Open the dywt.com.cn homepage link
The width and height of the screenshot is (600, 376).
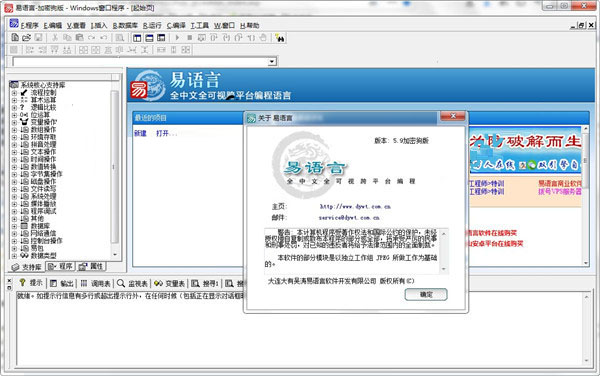pos(355,207)
